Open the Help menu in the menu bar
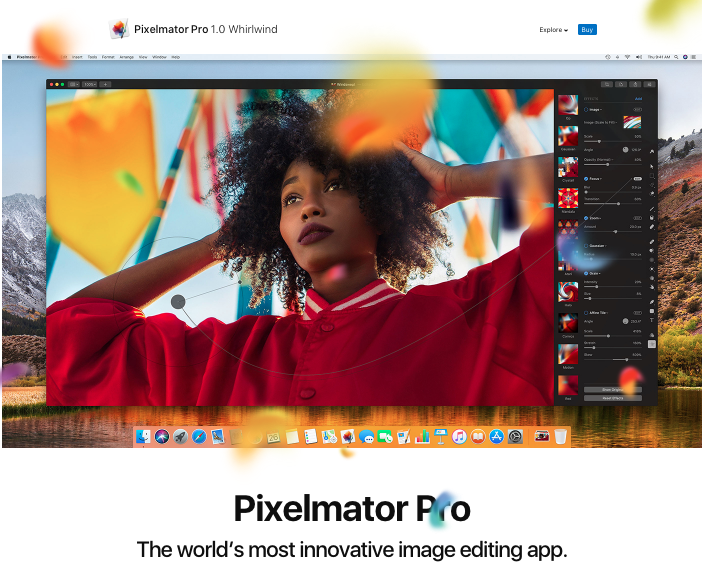This screenshot has height=576, width=702. pyautogui.click(x=176, y=57)
